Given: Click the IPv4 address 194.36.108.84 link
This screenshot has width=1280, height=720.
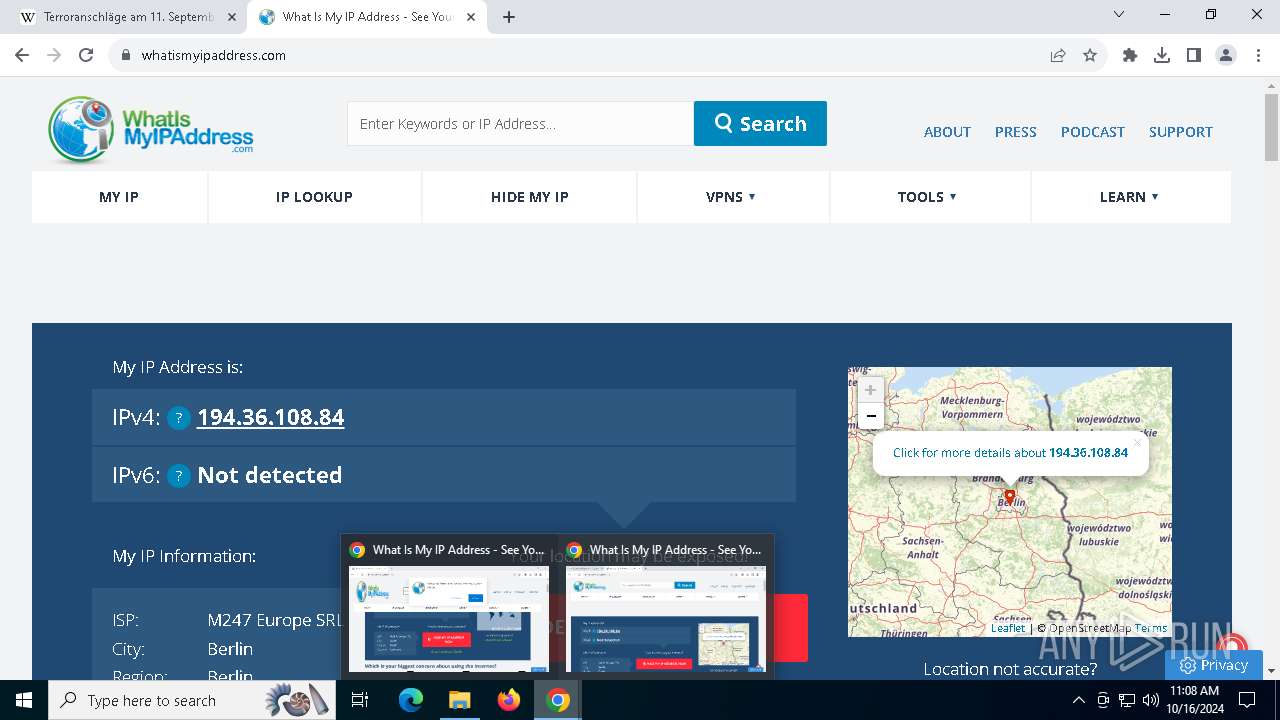Looking at the screenshot, I should pyautogui.click(x=270, y=417).
